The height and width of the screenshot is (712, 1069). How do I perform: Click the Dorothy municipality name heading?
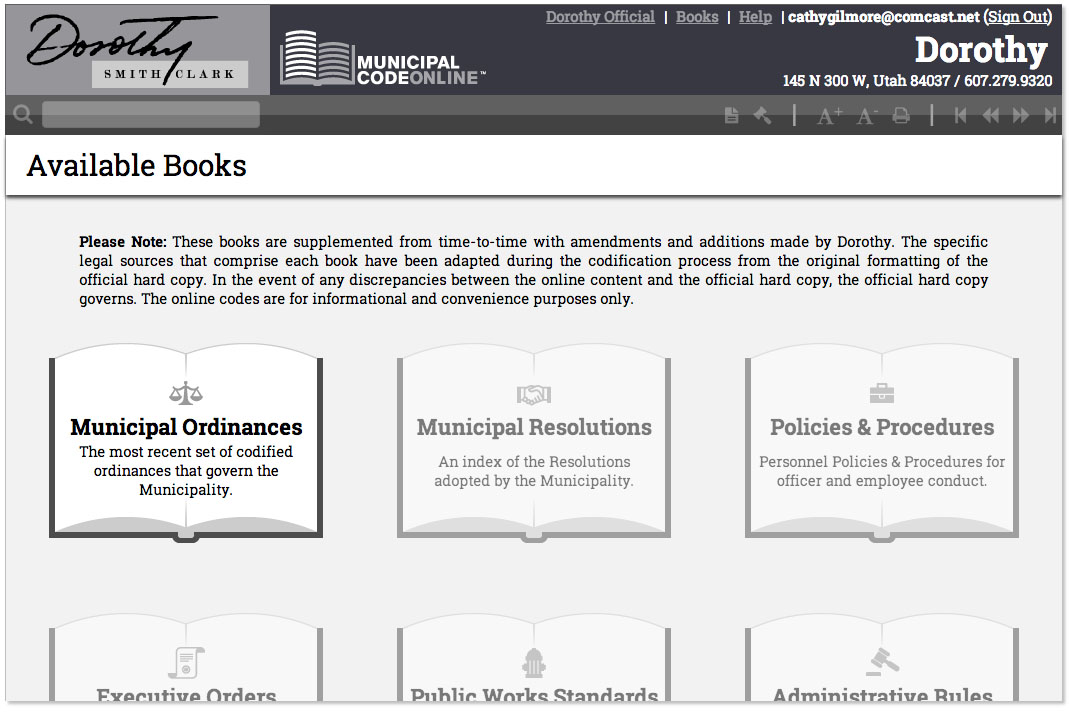click(x=981, y=50)
